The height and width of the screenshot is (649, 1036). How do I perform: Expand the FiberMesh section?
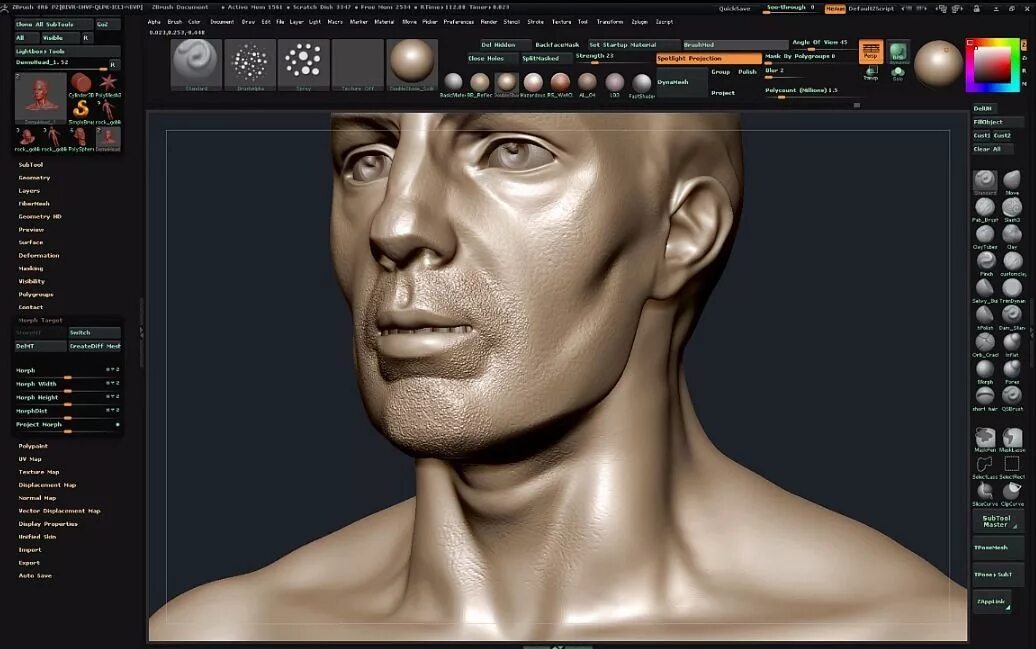coord(34,204)
